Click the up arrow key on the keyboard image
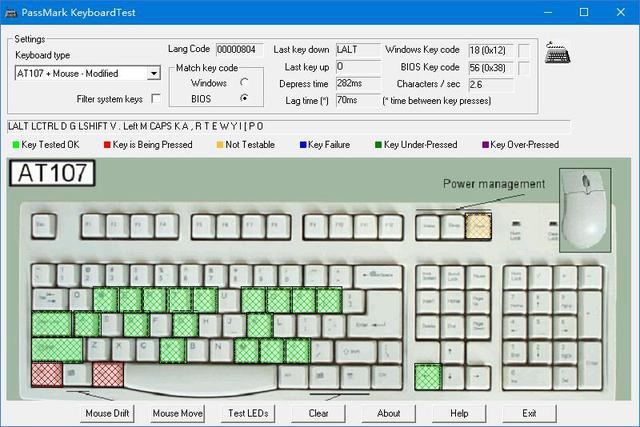Screen dimensions: 640x427 453,352
